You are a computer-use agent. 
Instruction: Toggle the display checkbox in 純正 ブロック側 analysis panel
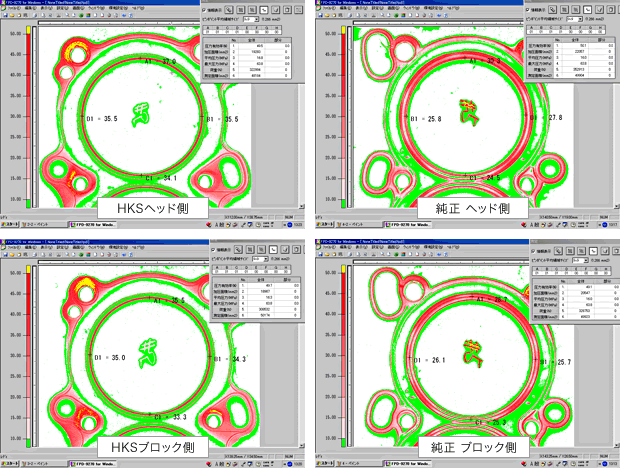(534, 251)
